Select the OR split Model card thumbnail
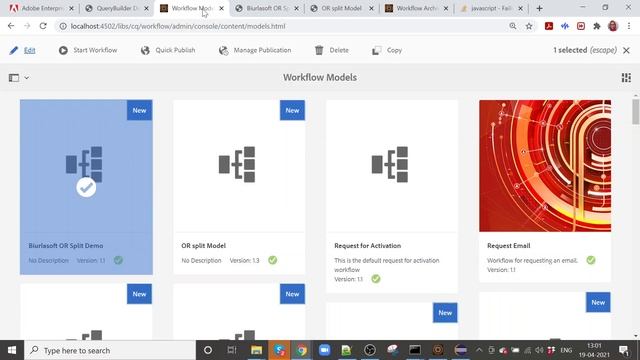 point(239,166)
